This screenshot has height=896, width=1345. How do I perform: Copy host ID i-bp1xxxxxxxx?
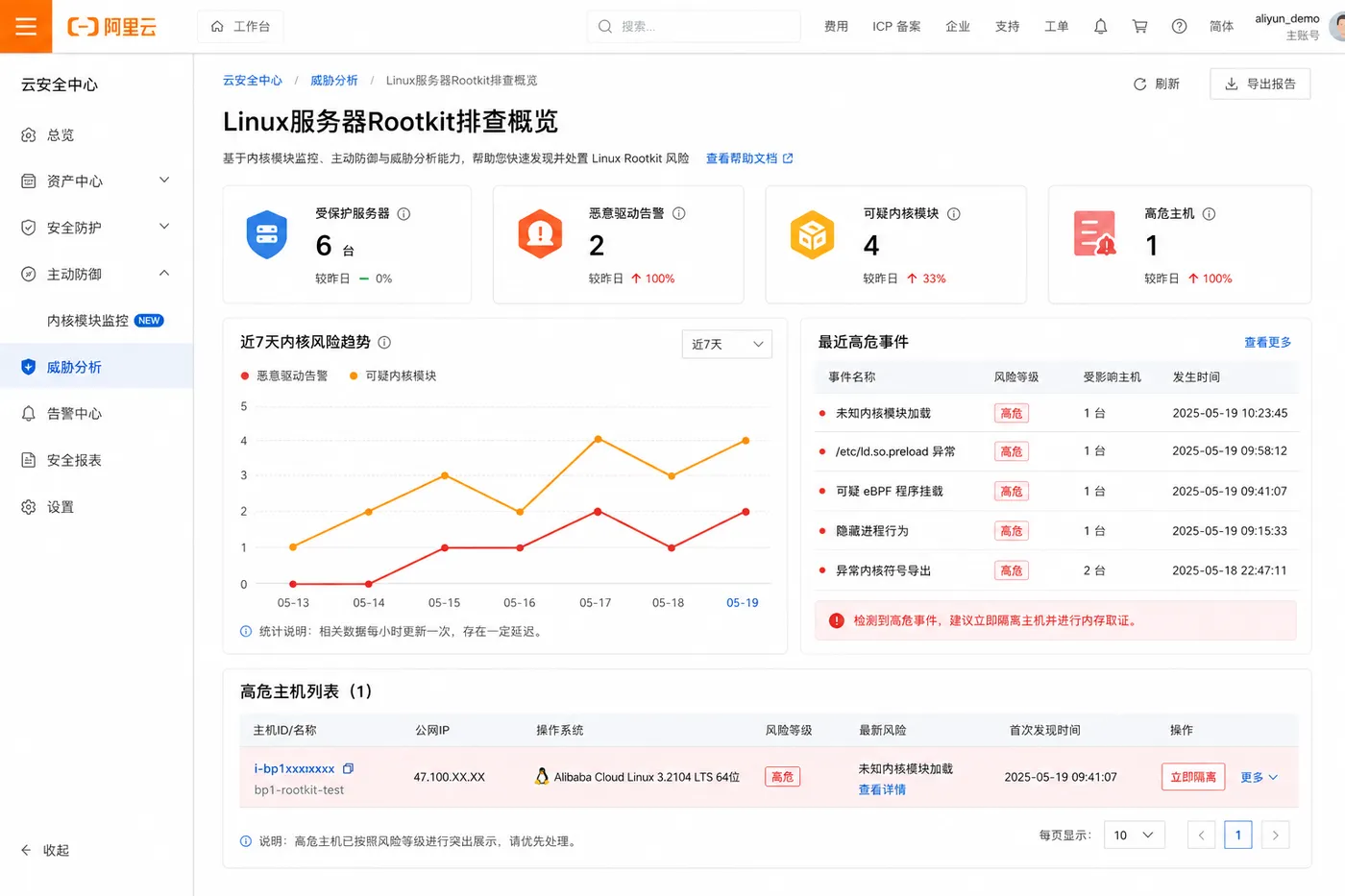coord(348,768)
